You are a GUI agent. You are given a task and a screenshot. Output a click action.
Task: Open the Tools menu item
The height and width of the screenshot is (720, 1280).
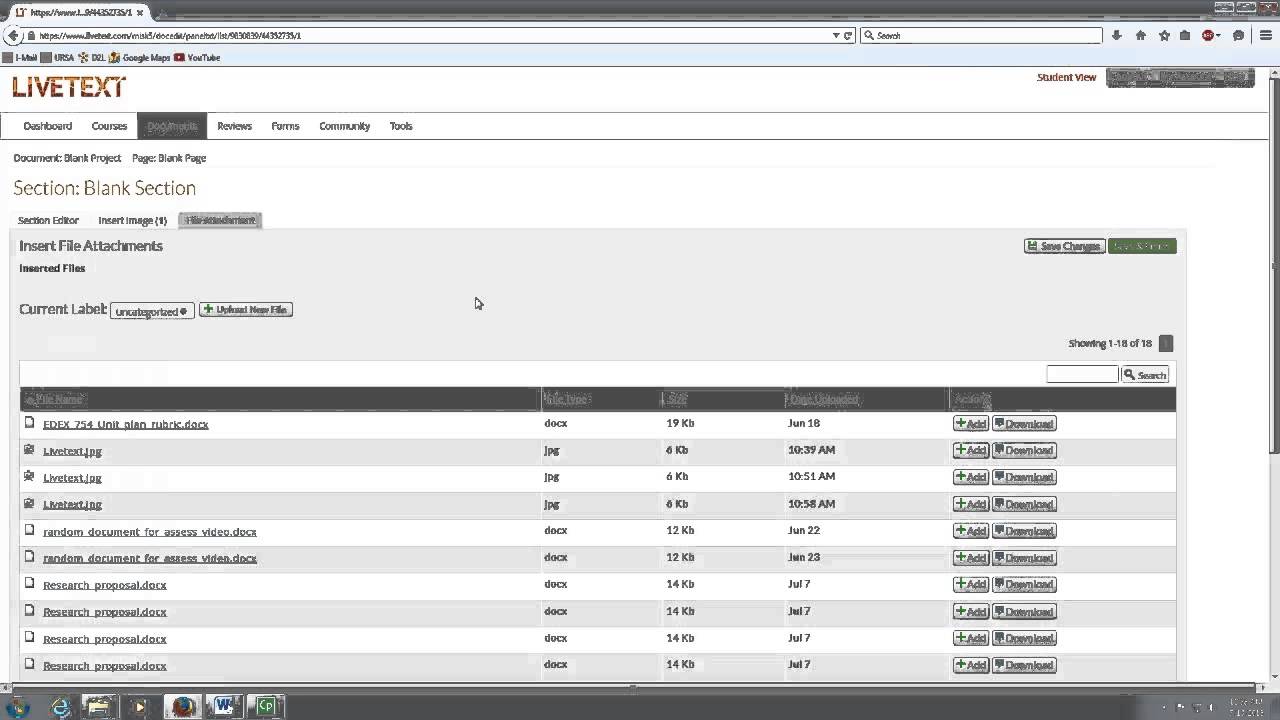tap(401, 126)
